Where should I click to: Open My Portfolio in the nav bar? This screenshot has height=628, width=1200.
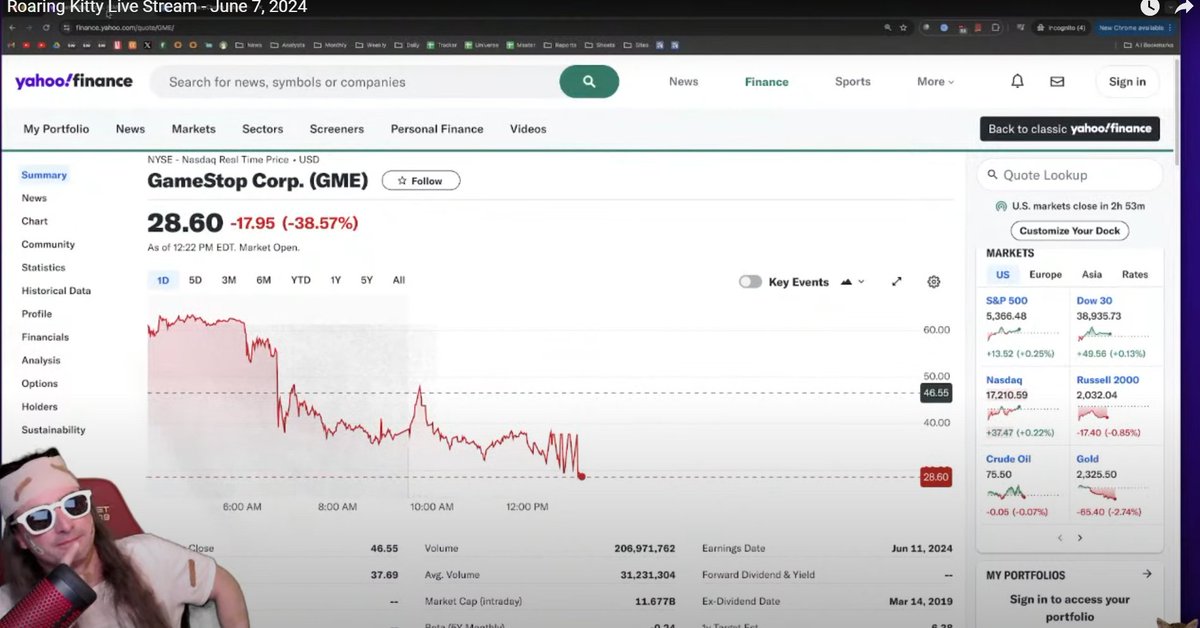click(56, 129)
